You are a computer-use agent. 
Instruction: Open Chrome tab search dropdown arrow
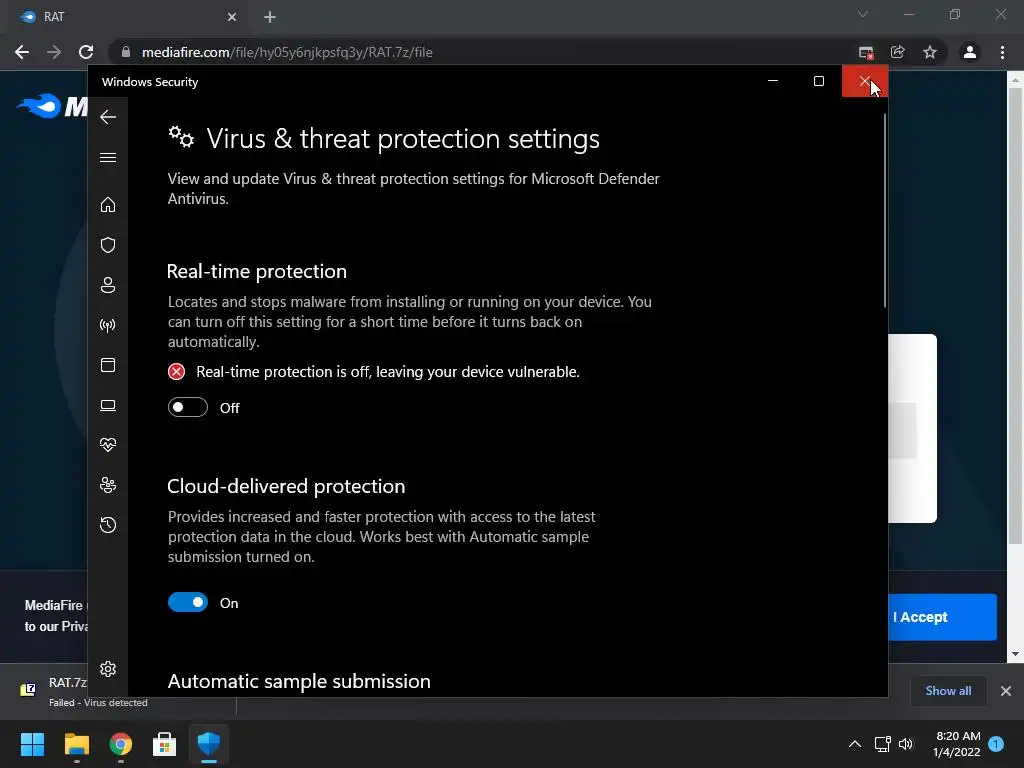tap(863, 14)
